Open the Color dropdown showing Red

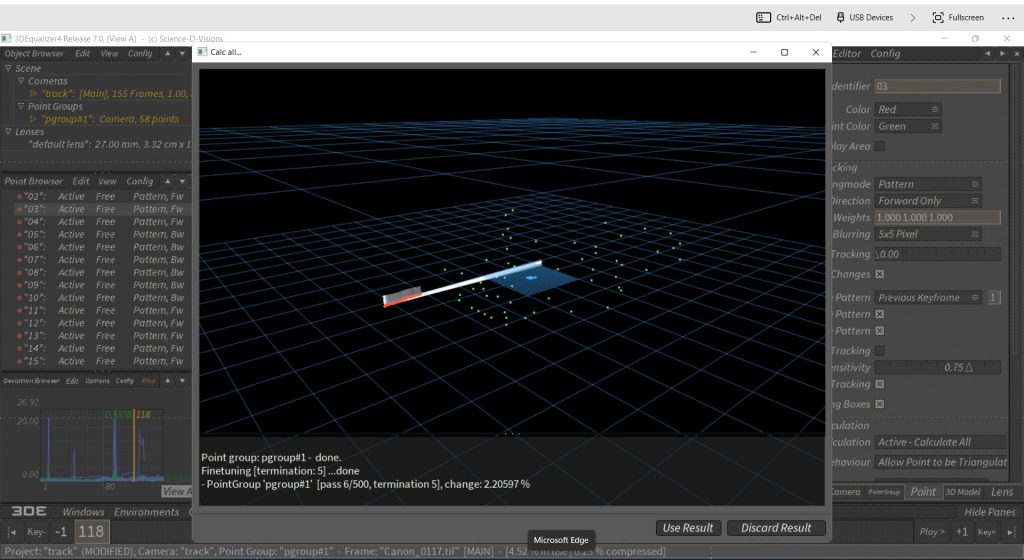coord(908,110)
